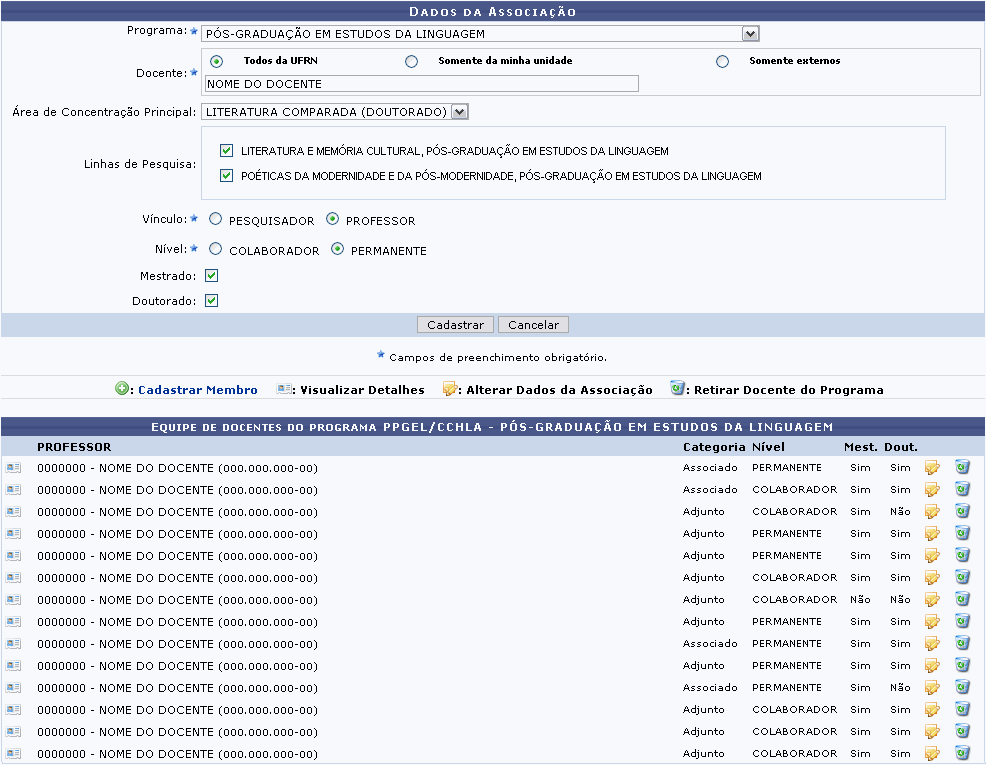986x765 pixels.
Task: Click remove docente trash icon in last row
Action: [962, 754]
